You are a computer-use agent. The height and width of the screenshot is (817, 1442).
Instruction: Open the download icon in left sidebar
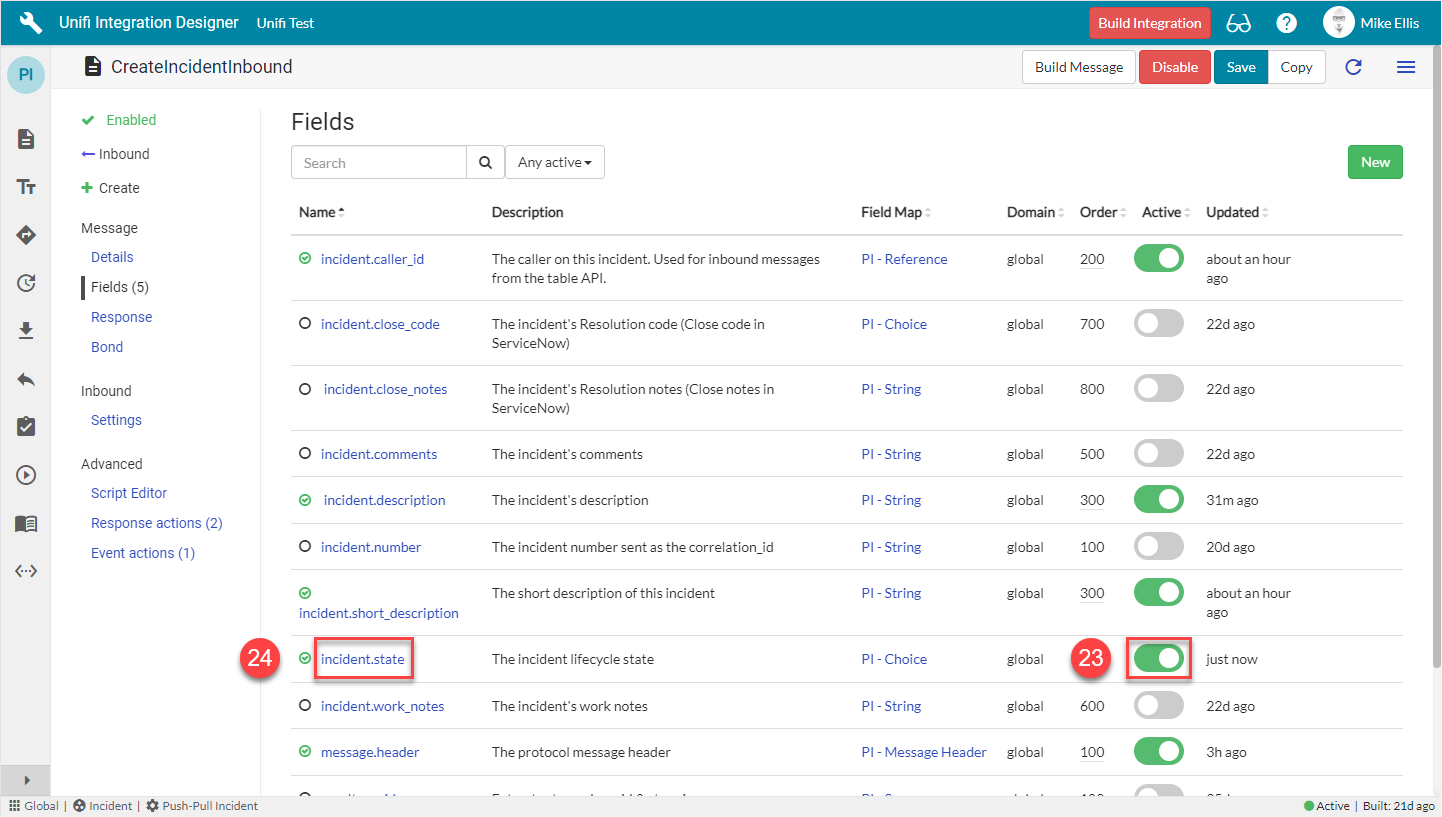coord(27,331)
